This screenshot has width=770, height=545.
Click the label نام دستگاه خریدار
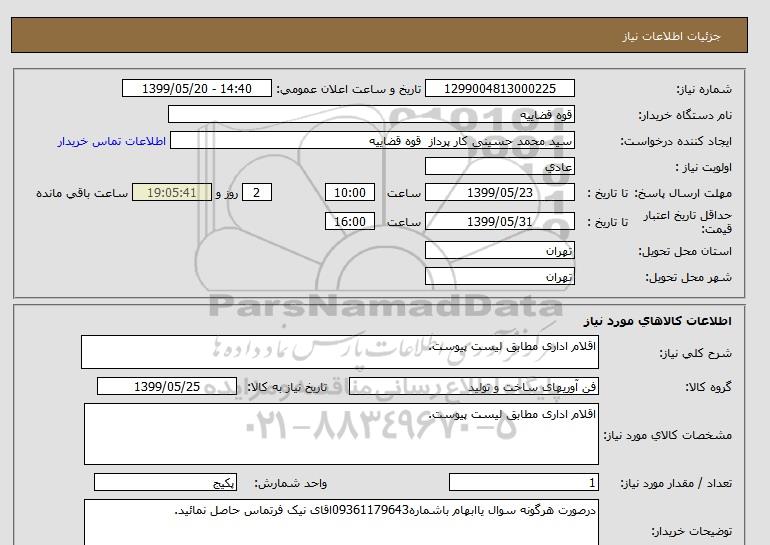click(685, 115)
